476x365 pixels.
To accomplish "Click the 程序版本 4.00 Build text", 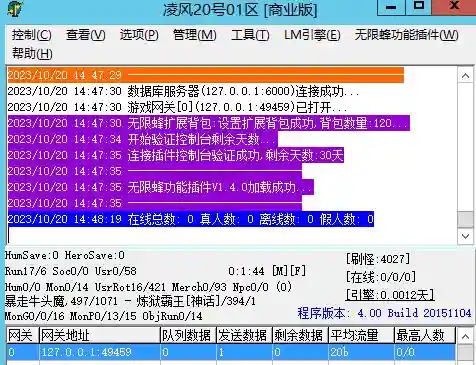I will tap(384, 313).
